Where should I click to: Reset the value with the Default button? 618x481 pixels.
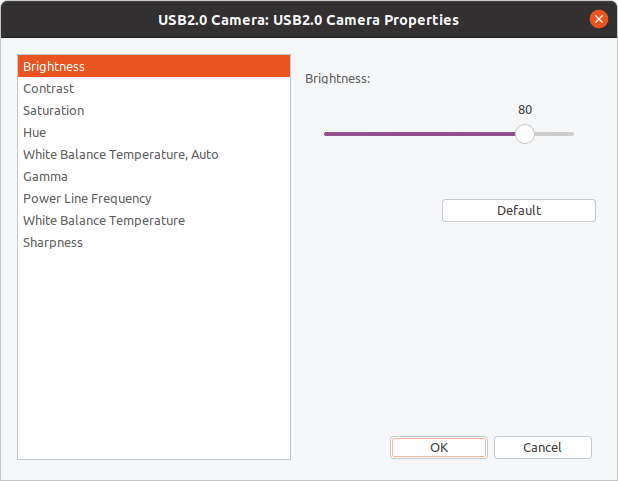tap(519, 211)
